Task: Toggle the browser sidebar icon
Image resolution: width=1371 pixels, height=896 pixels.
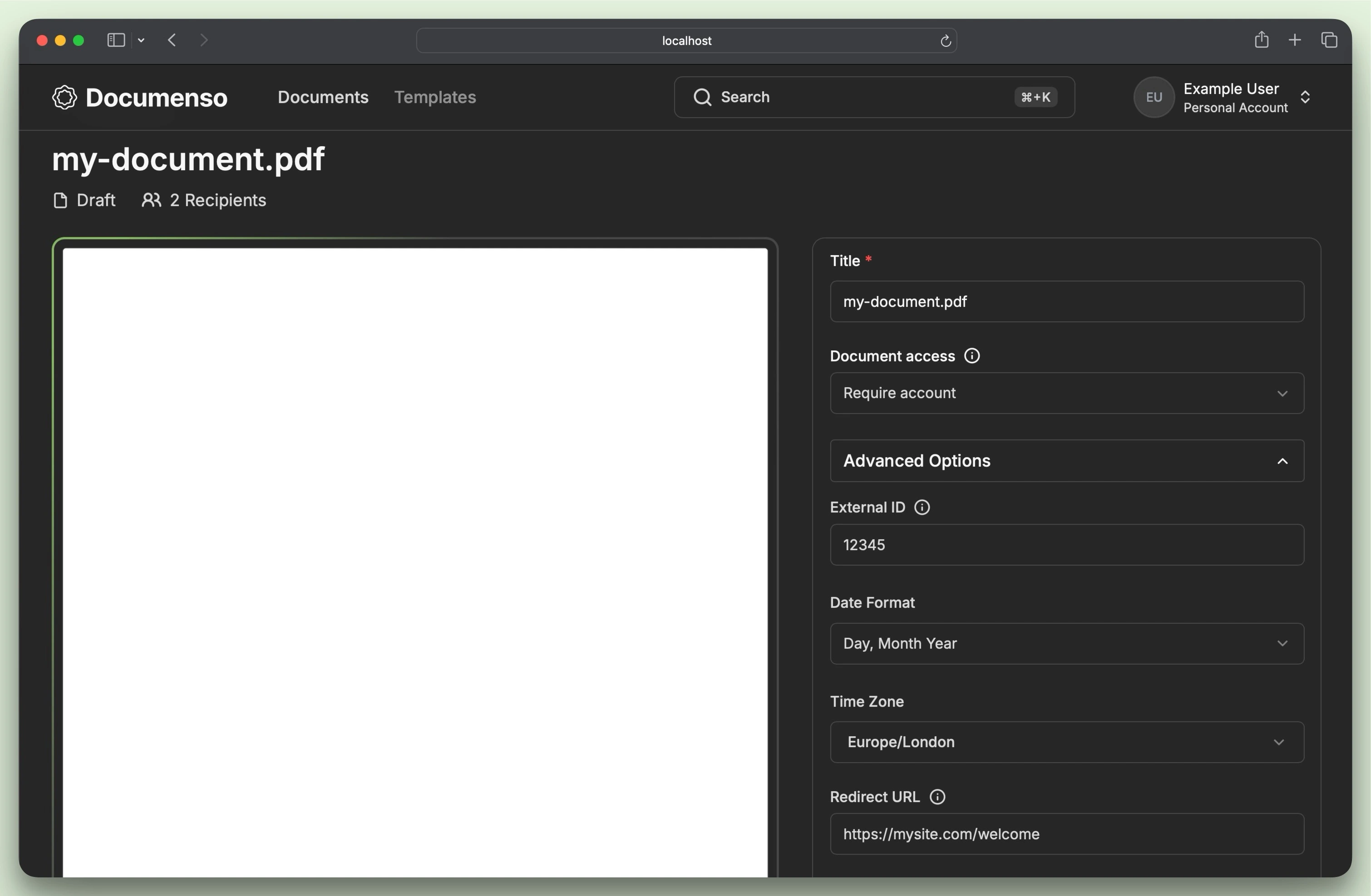Action: (x=116, y=40)
